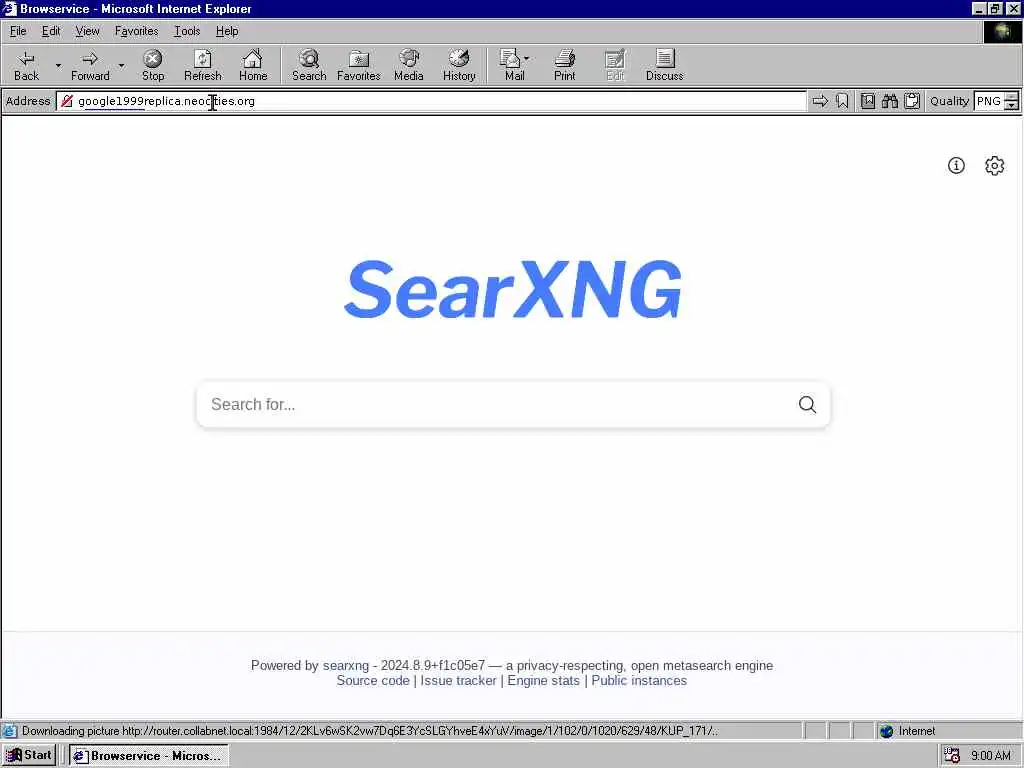Increase Quality using the up spinner arrow
This screenshot has width=1024, height=768.
tap(1012, 97)
